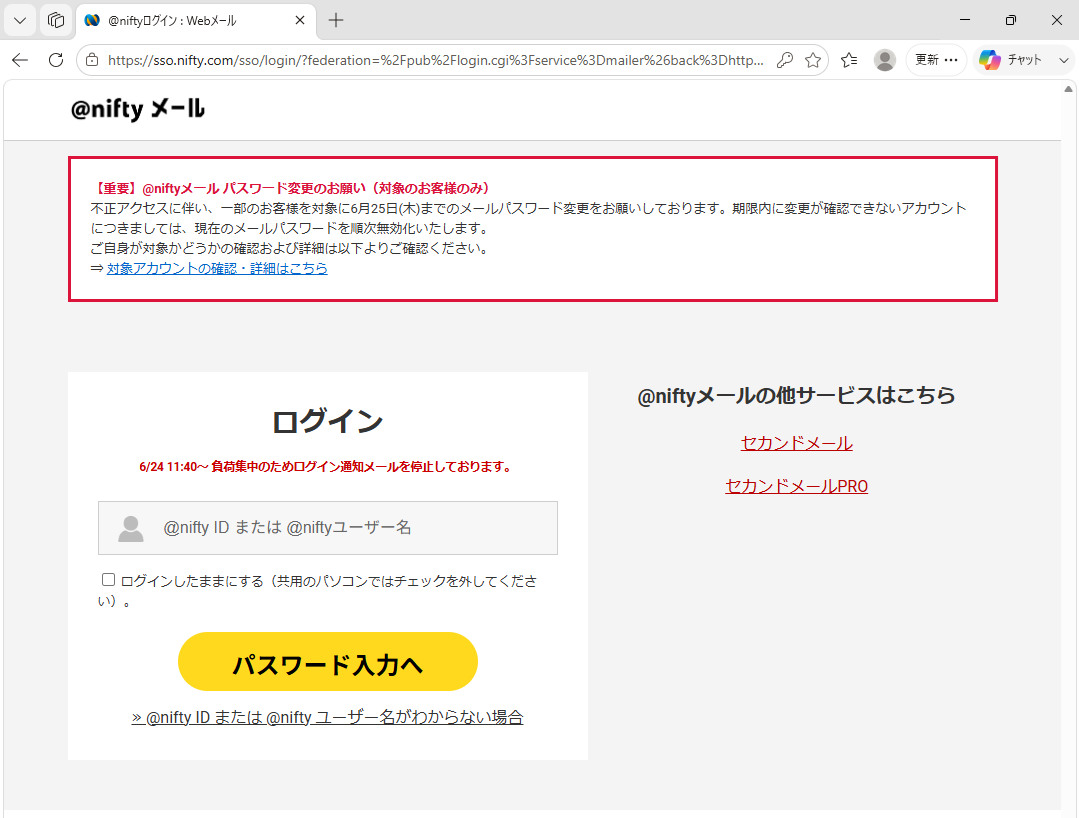This screenshot has width=1079, height=818.
Task: Click the @nifty ID username input field
Action: (x=328, y=528)
